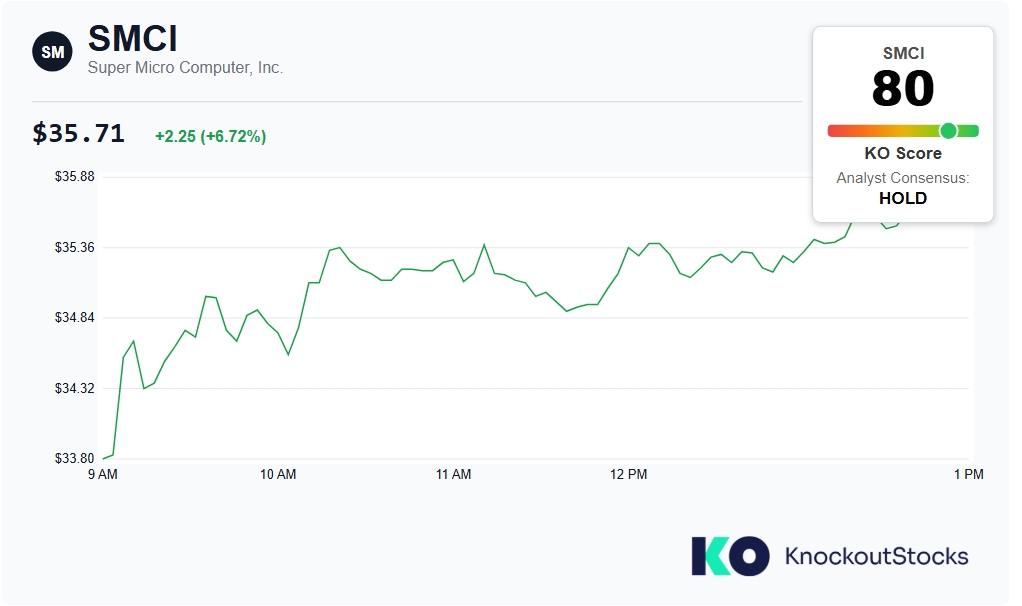This screenshot has height=606, width=1022.
Task: Click the 10 AM x-axis label
Action: 278,474
